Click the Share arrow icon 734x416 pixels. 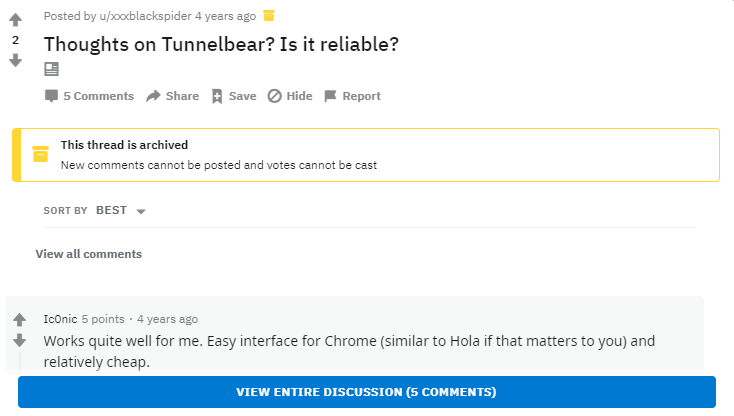click(153, 96)
